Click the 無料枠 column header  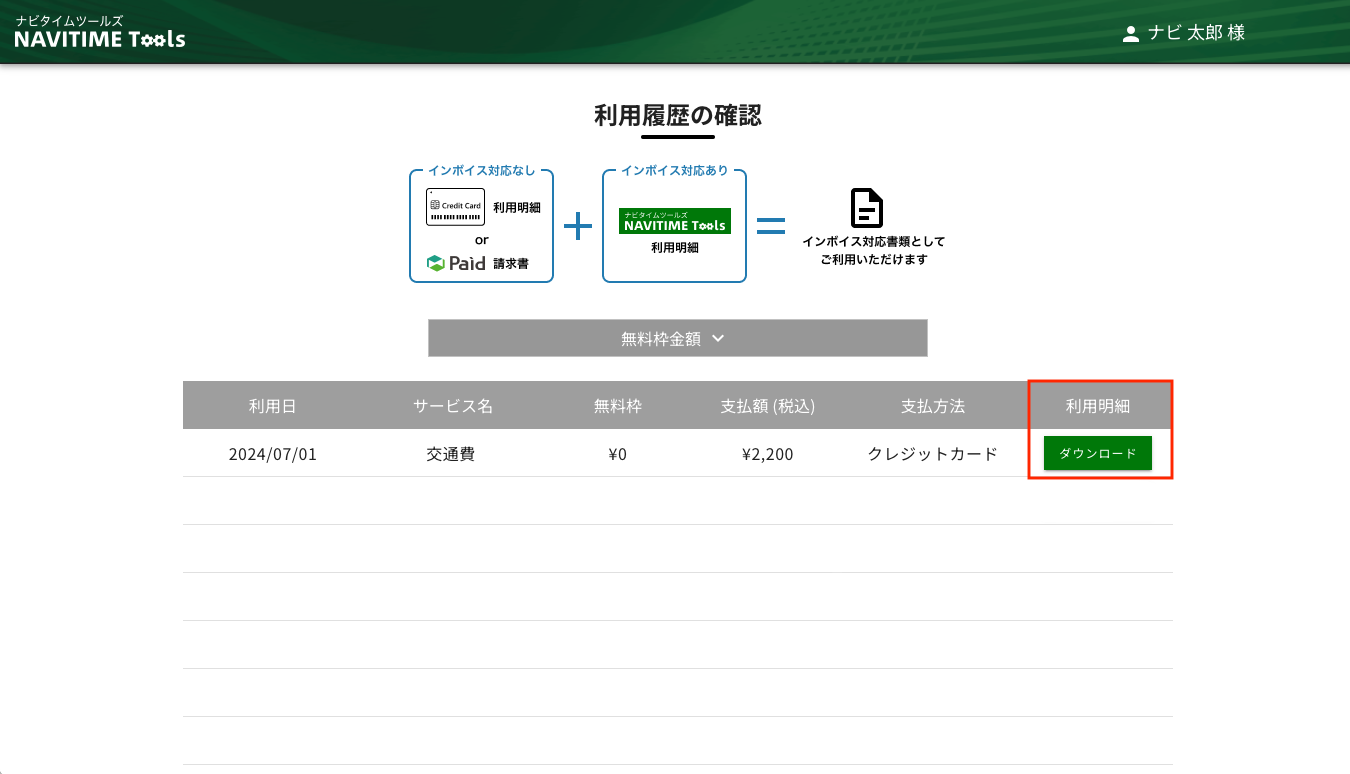tap(618, 406)
